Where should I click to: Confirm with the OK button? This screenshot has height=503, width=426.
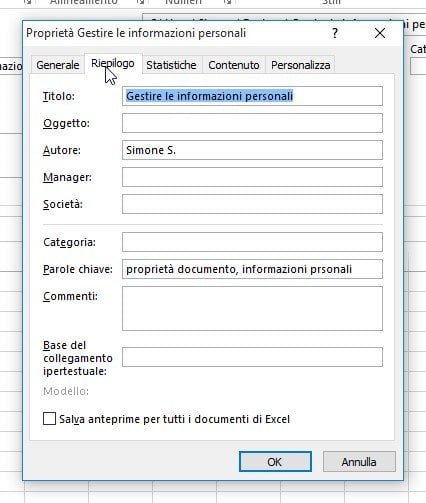pos(275,462)
